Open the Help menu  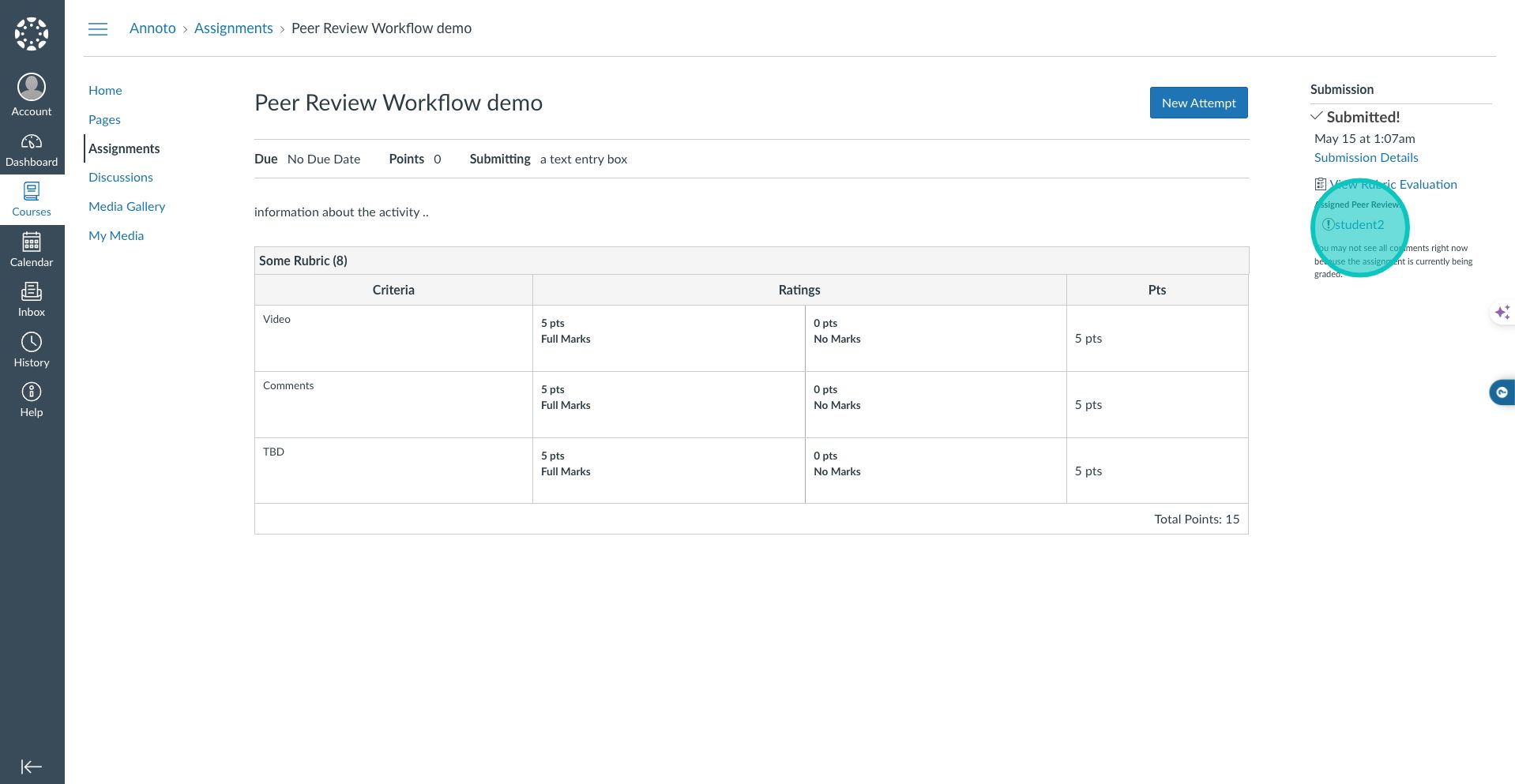pos(32,400)
